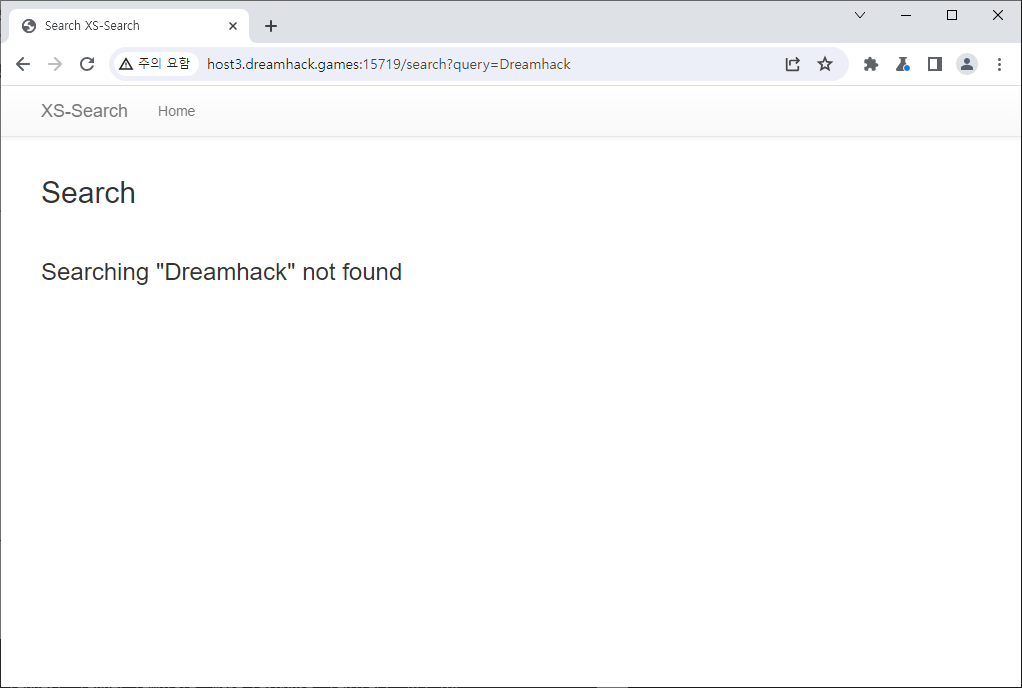Toggle the browser side panel
Image resolution: width=1022 pixels, height=688 pixels.
click(935, 64)
